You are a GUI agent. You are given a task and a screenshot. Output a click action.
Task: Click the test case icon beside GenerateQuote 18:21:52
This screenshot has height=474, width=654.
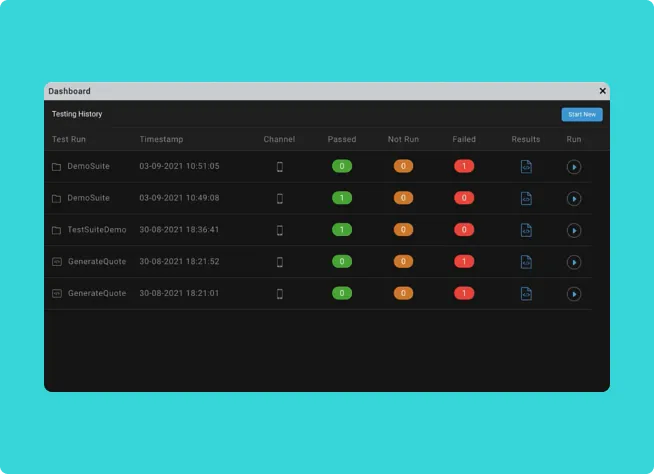(57, 262)
